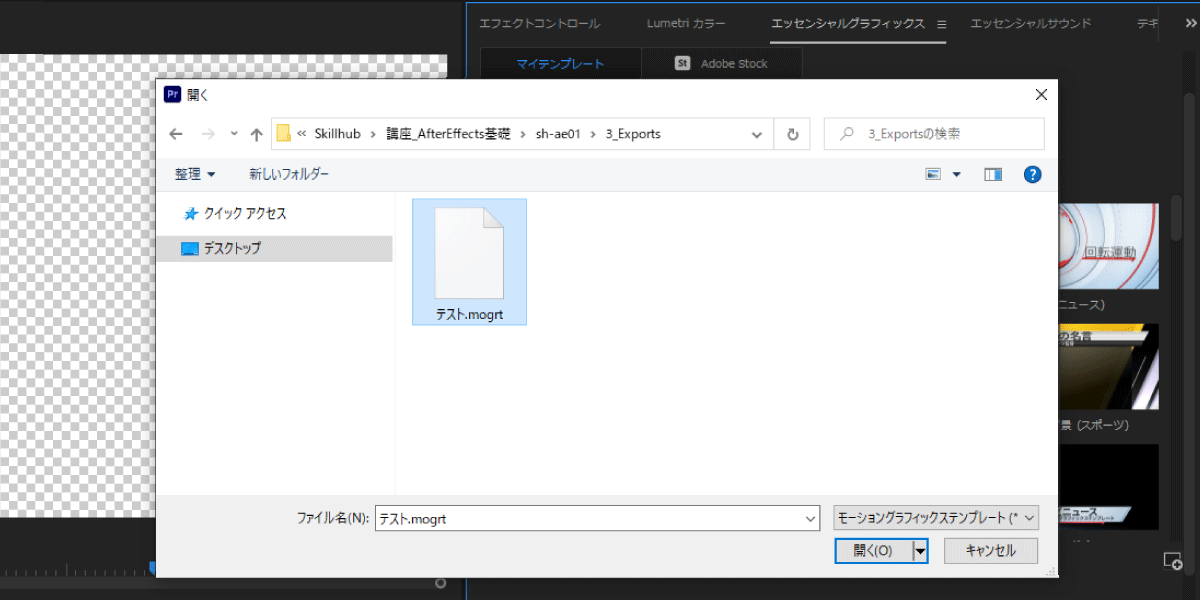1200x600 pixels.
Task: Switch to Lumetri カラー tab in Premiere
Action: (686, 23)
